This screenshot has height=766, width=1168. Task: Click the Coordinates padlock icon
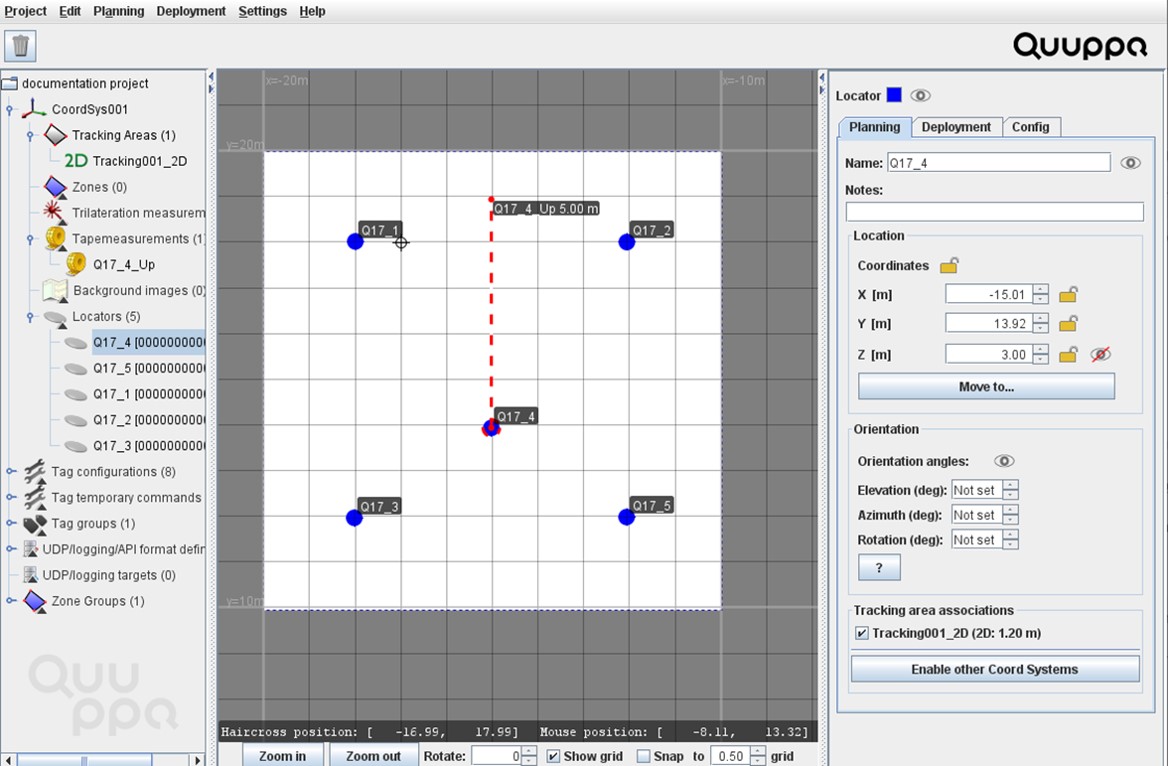949,265
